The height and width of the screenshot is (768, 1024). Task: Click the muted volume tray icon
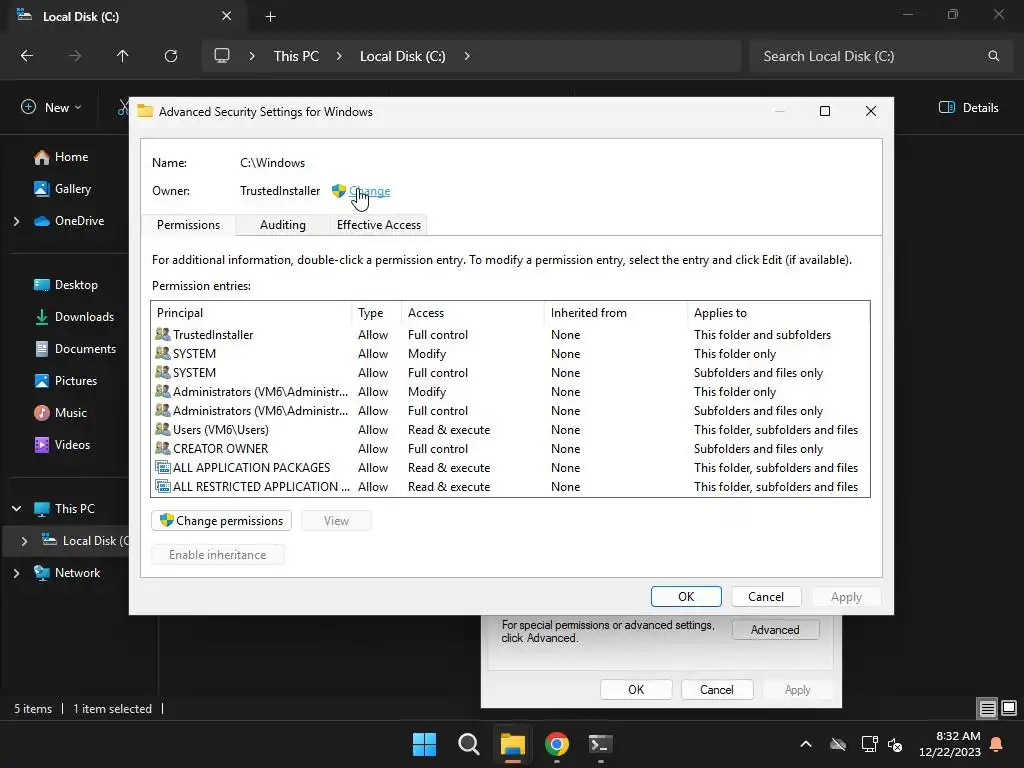click(x=895, y=744)
